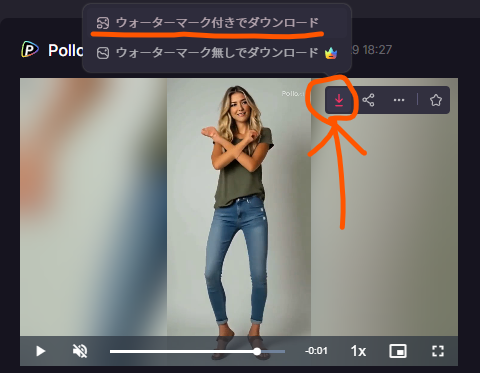Click the image icon beside ウォーターマーク付きでダウンロード
The height and width of the screenshot is (373, 480).
point(103,23)
